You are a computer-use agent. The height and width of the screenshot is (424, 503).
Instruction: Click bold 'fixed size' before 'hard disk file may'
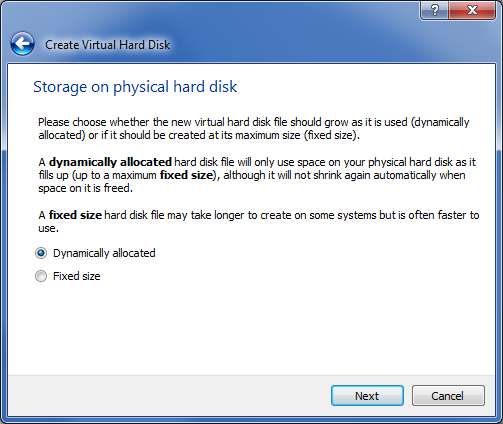click(75, 215)
